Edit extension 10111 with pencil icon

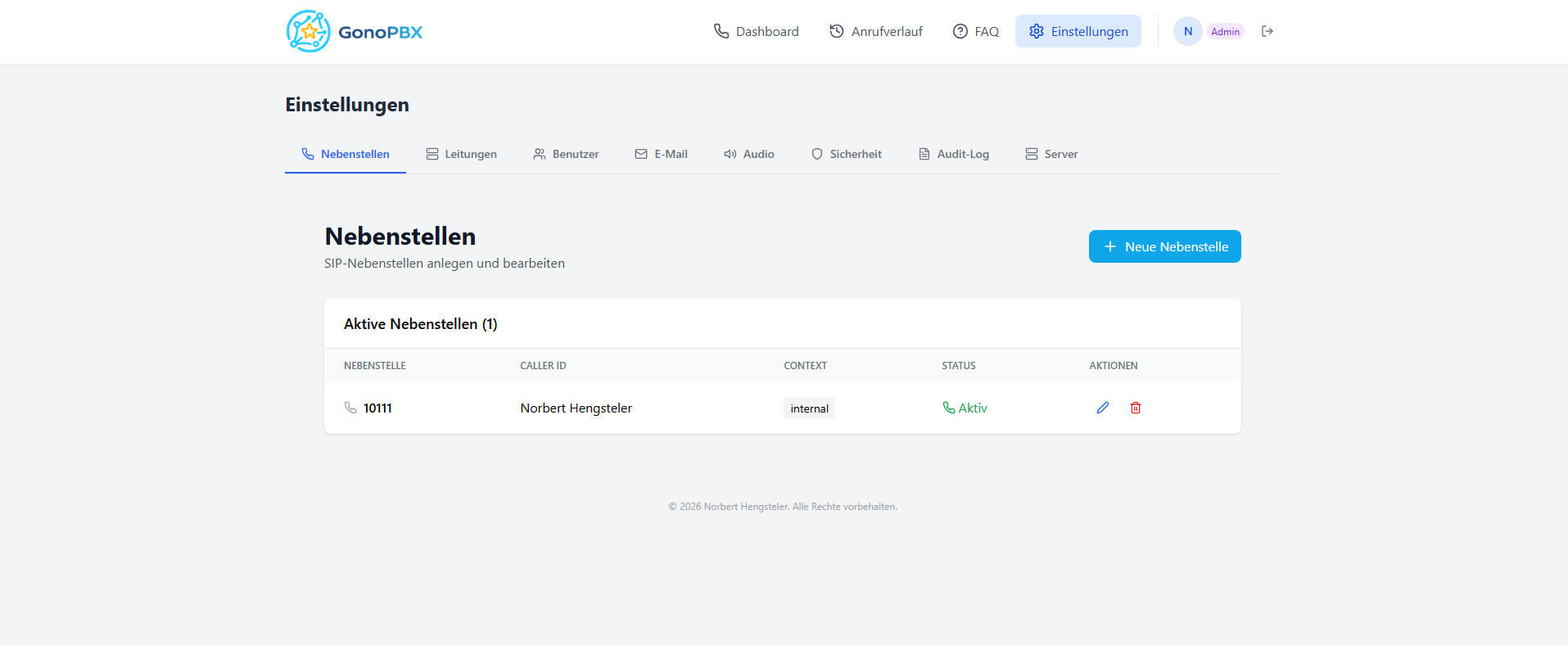(x=1103, y=408)
